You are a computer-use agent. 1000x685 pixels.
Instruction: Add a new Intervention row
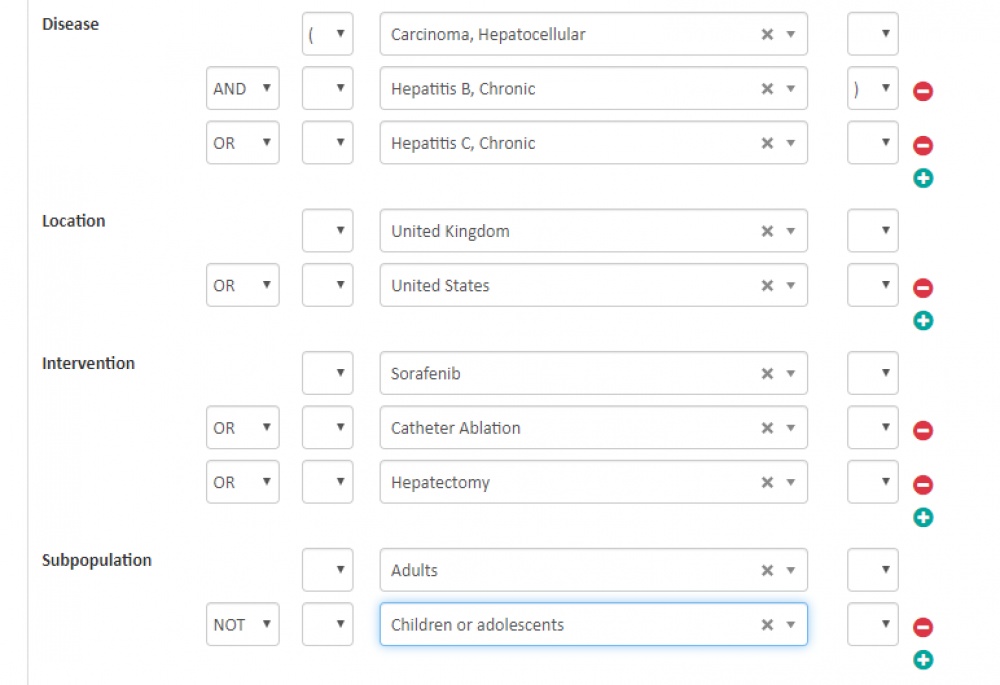(x=923, y=518)
